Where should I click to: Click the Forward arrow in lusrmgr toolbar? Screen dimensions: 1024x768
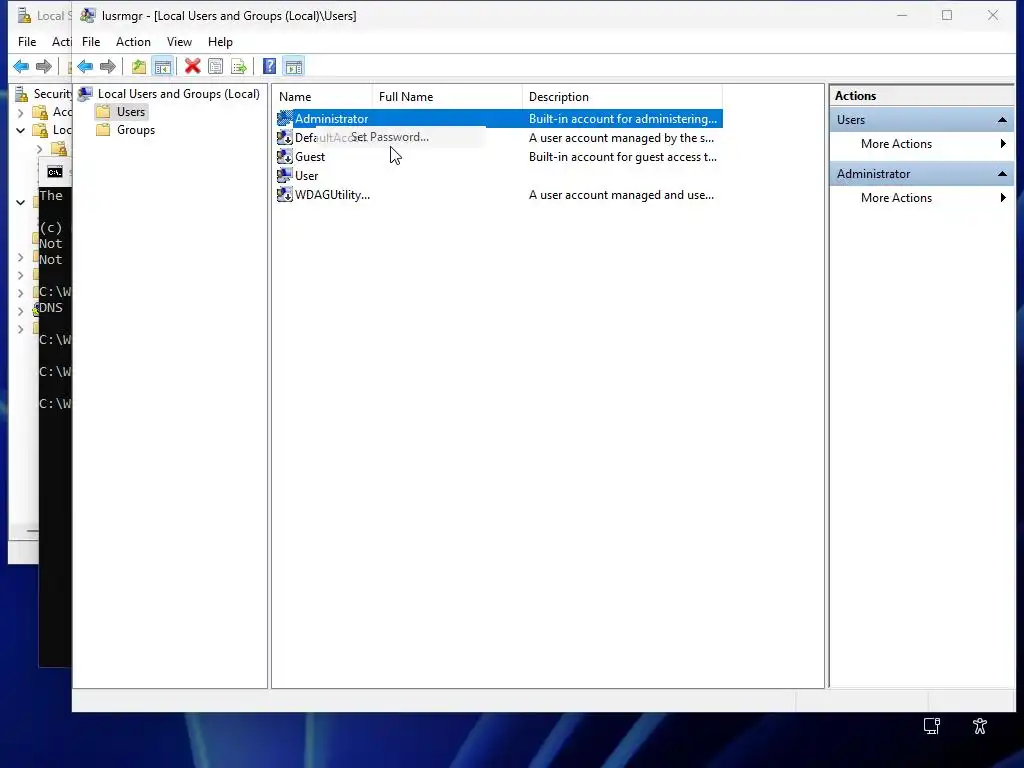[x=108, y=66]
